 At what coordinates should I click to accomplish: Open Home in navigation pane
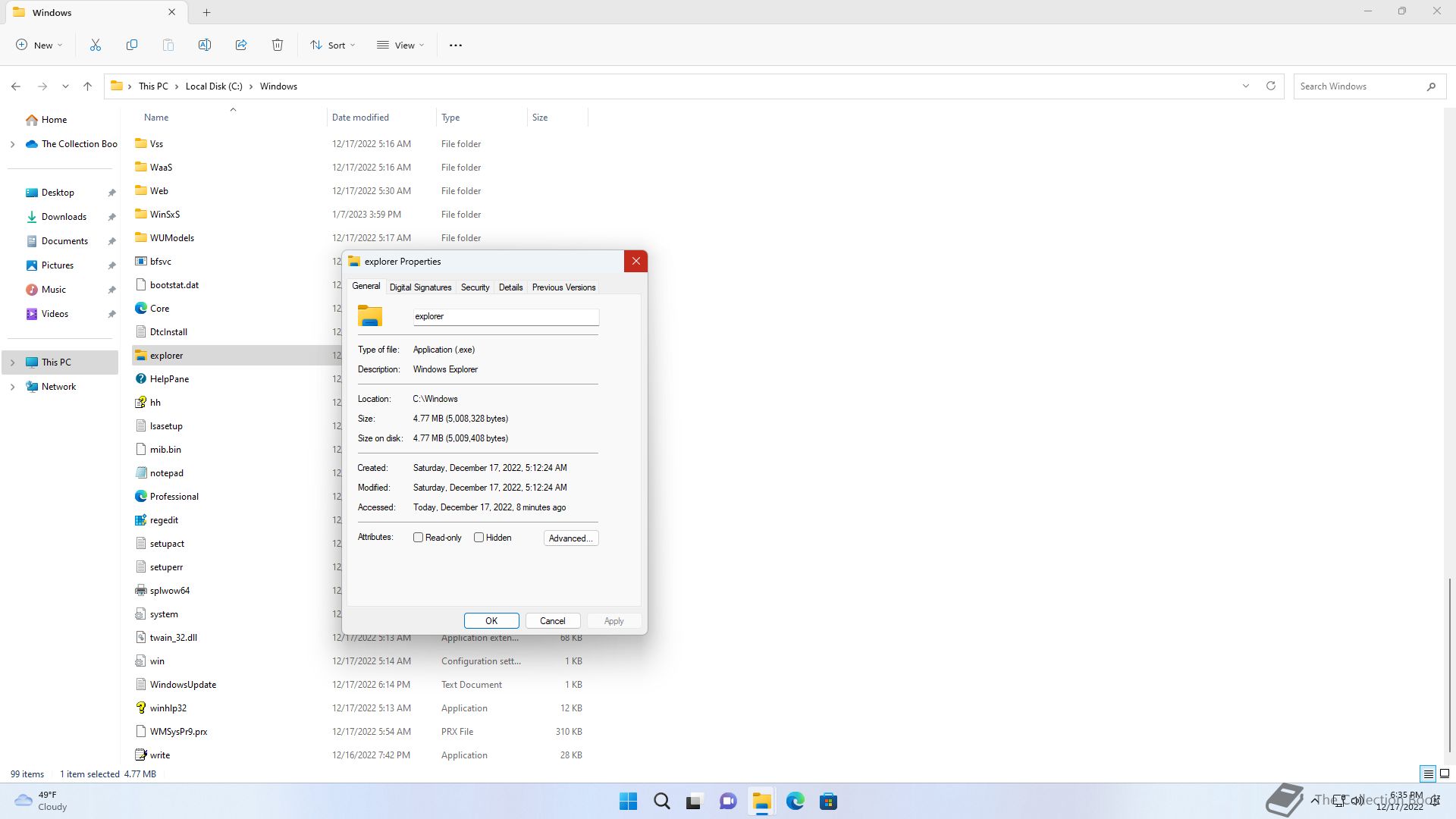[54, 120]
